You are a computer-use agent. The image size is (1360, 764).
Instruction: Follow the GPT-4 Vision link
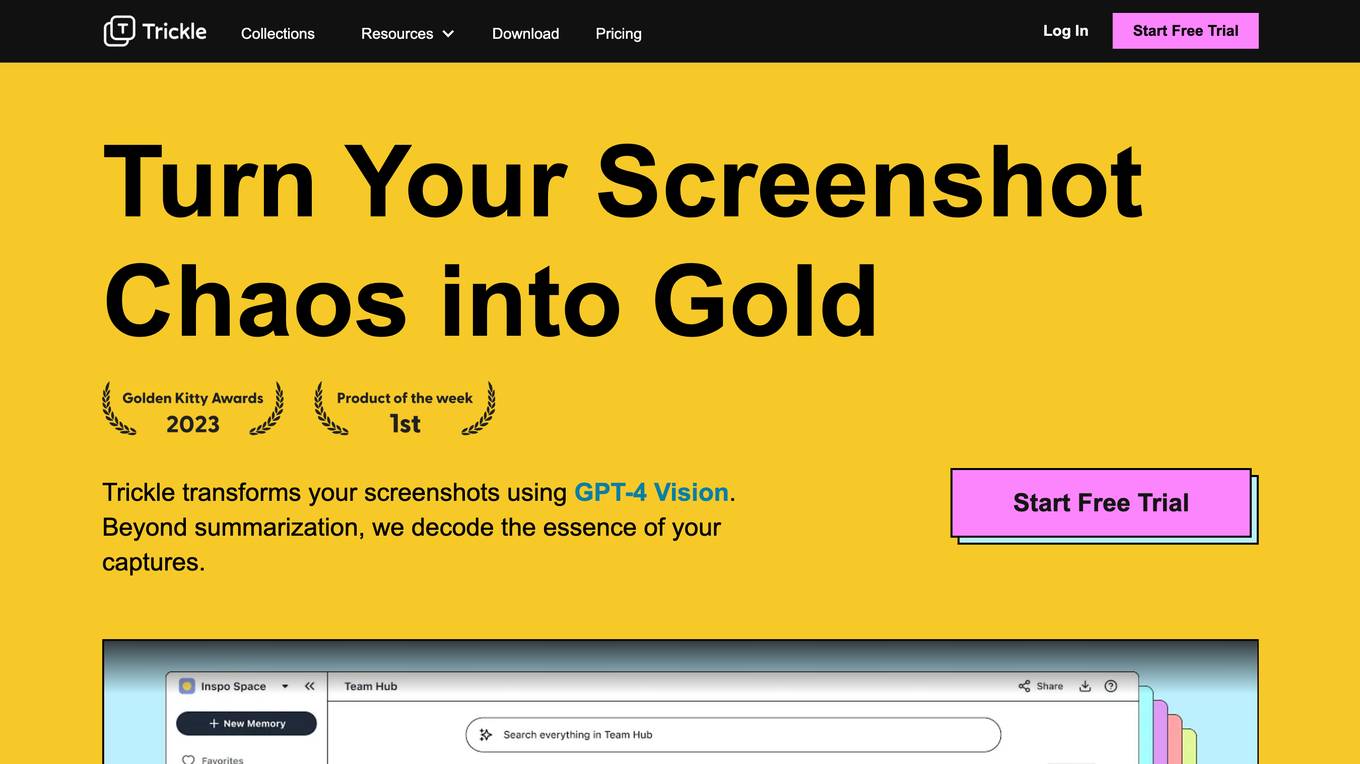(651, 492)
